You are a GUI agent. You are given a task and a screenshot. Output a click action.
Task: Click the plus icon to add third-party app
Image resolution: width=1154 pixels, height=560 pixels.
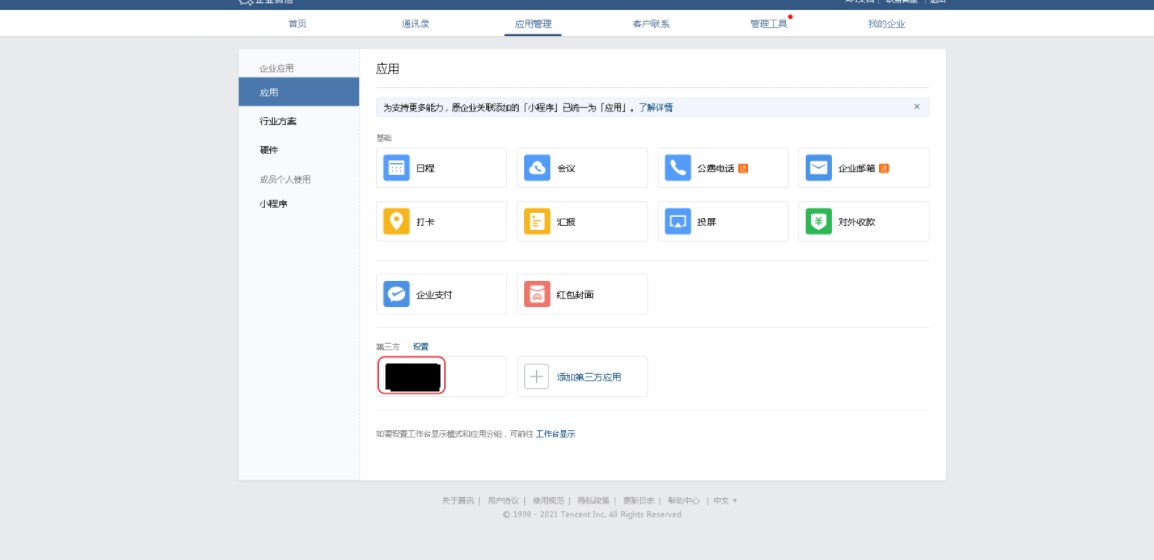pyautogui.click(x=537, y=377)
